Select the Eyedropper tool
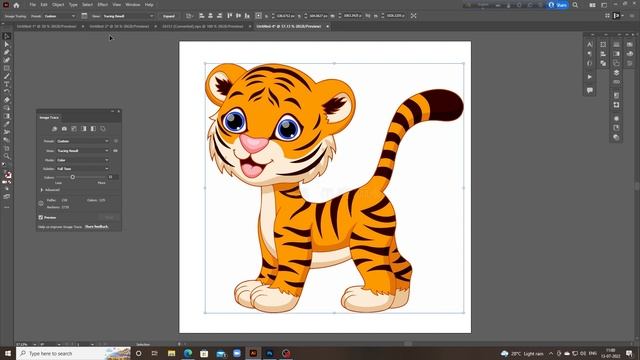This screenshot has height=360, width=640. point(7,124)
